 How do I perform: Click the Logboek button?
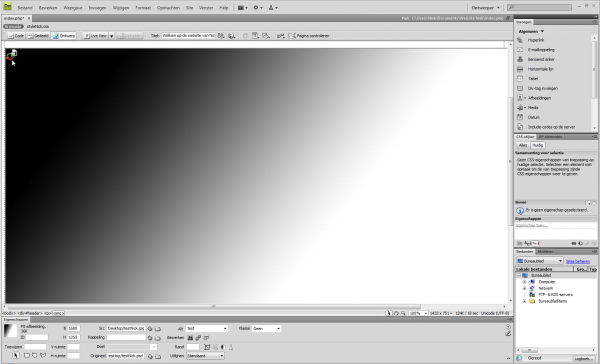[584, 359]
